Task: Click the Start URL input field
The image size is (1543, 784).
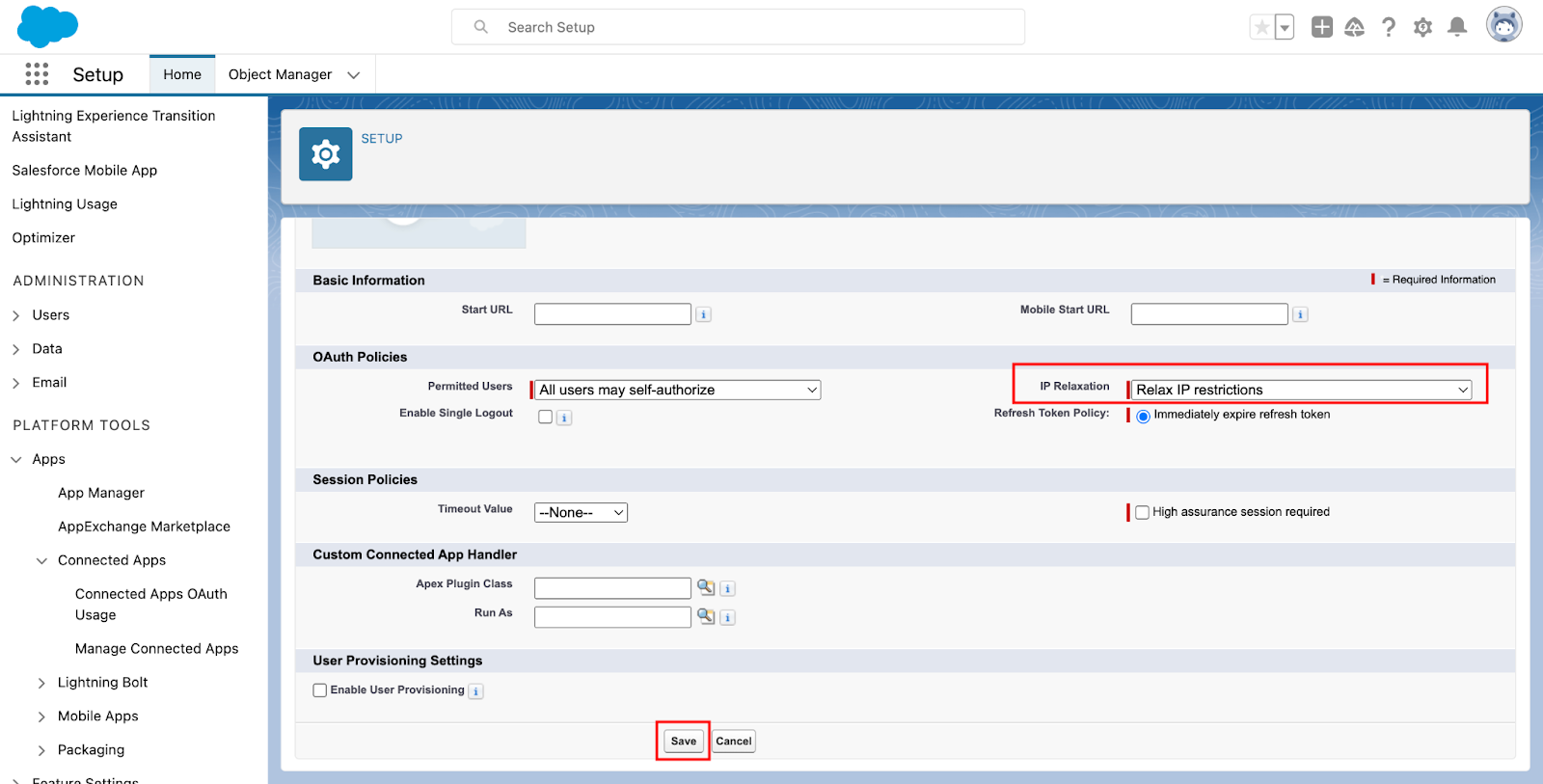Action: [612, 314]
